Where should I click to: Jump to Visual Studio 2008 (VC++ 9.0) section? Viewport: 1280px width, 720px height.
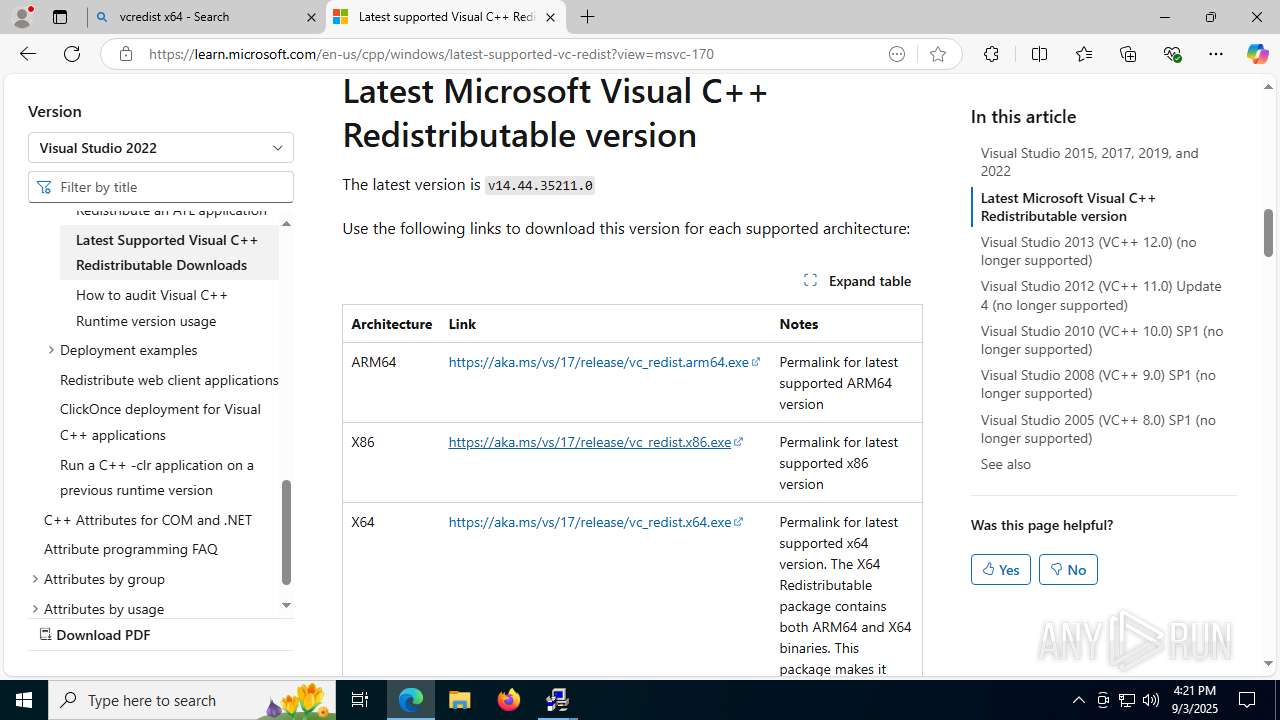[x=1098, y=384]
